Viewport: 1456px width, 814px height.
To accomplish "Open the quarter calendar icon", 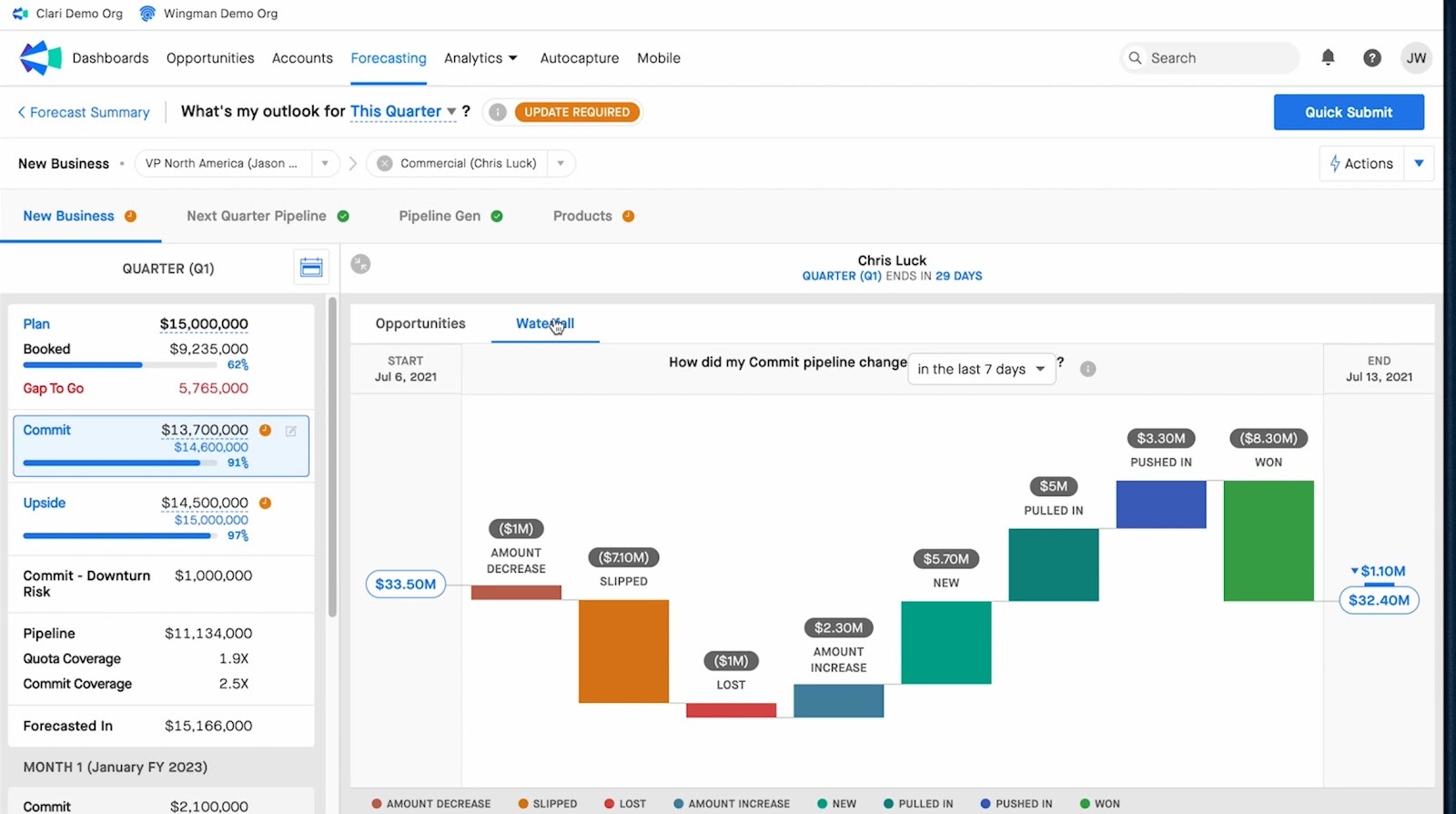I will (311, 268).
